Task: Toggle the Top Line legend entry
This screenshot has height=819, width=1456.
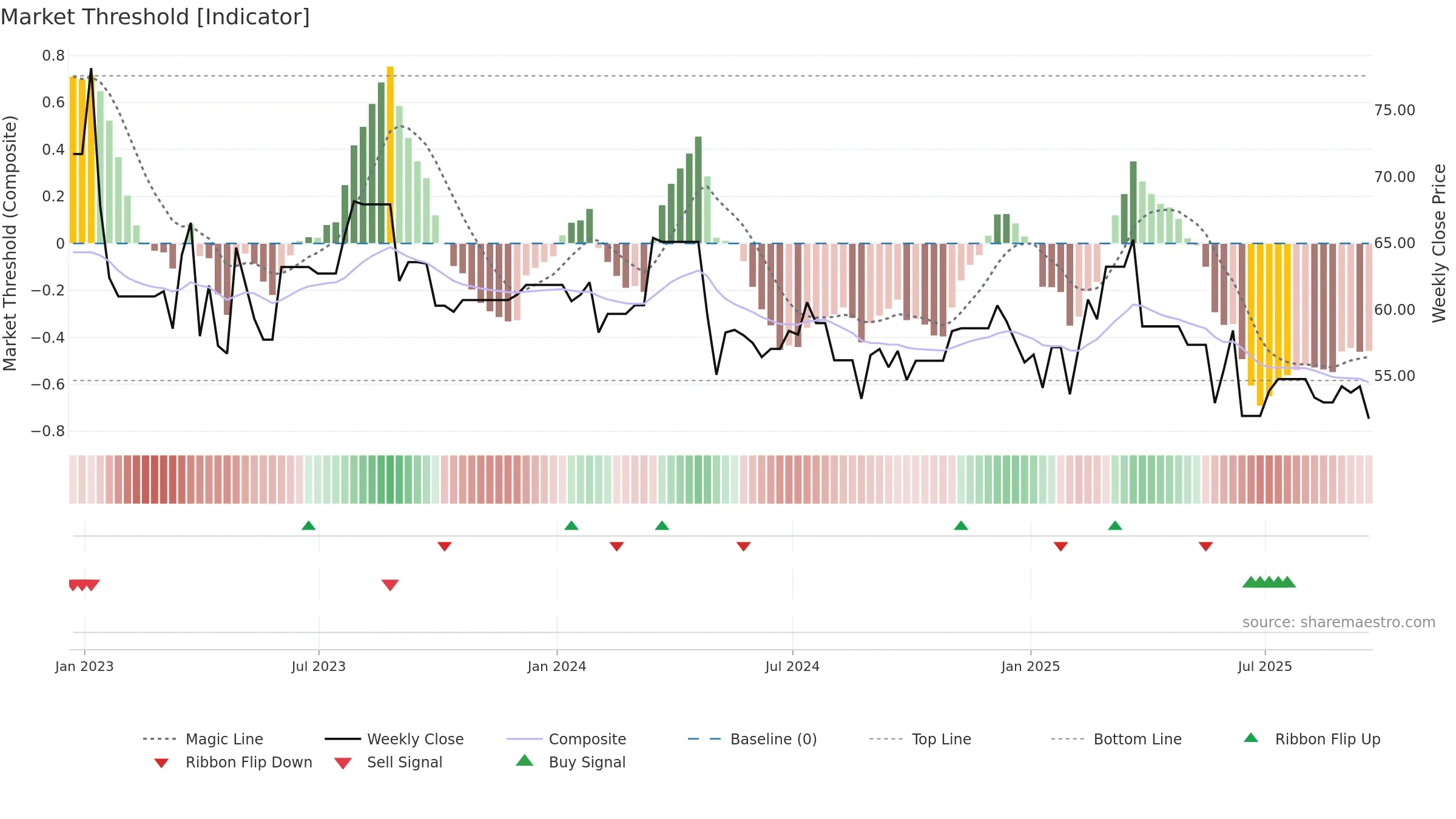Action: pyautogui.click(x=920, y=739)
